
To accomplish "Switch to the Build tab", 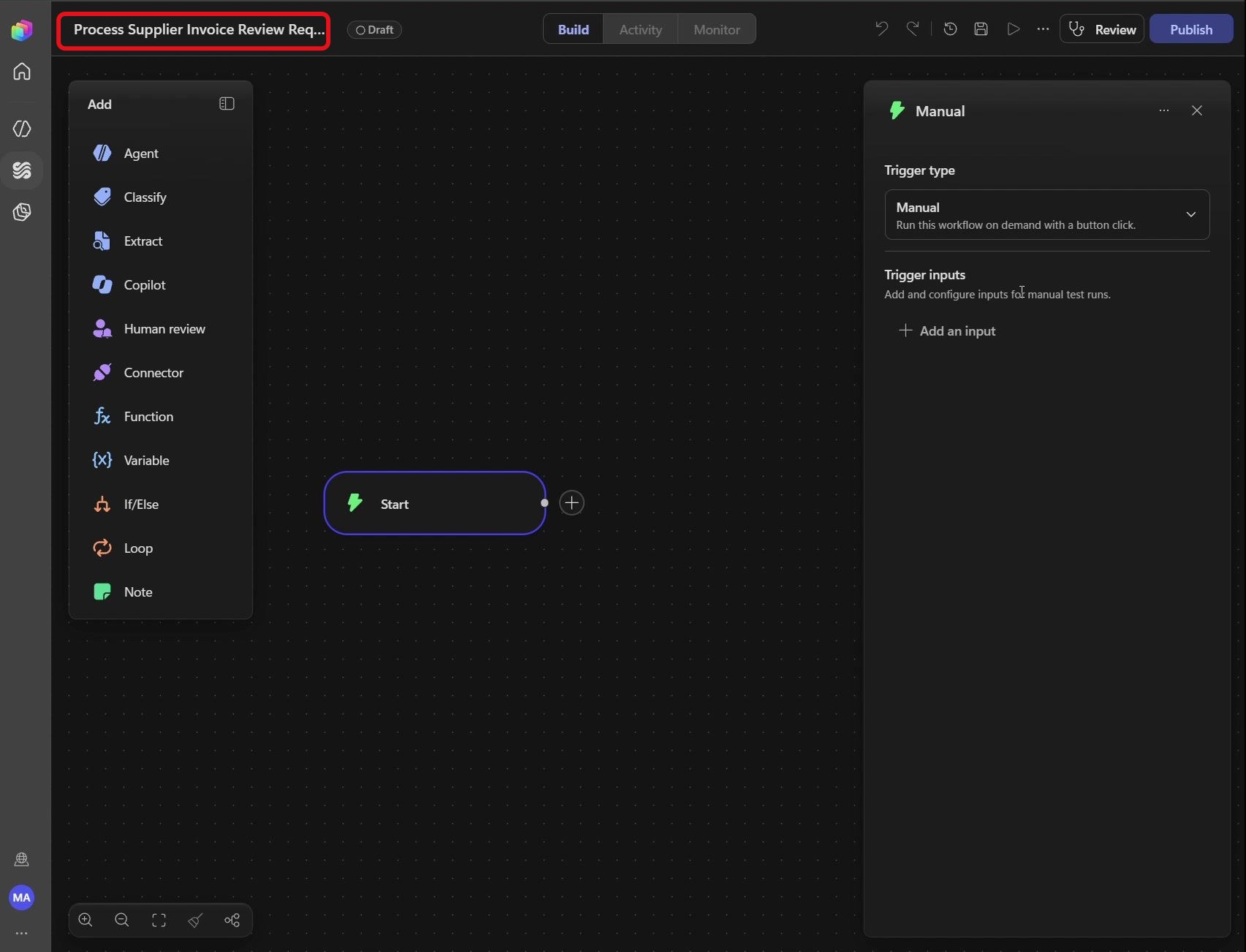I will [573, 29].
